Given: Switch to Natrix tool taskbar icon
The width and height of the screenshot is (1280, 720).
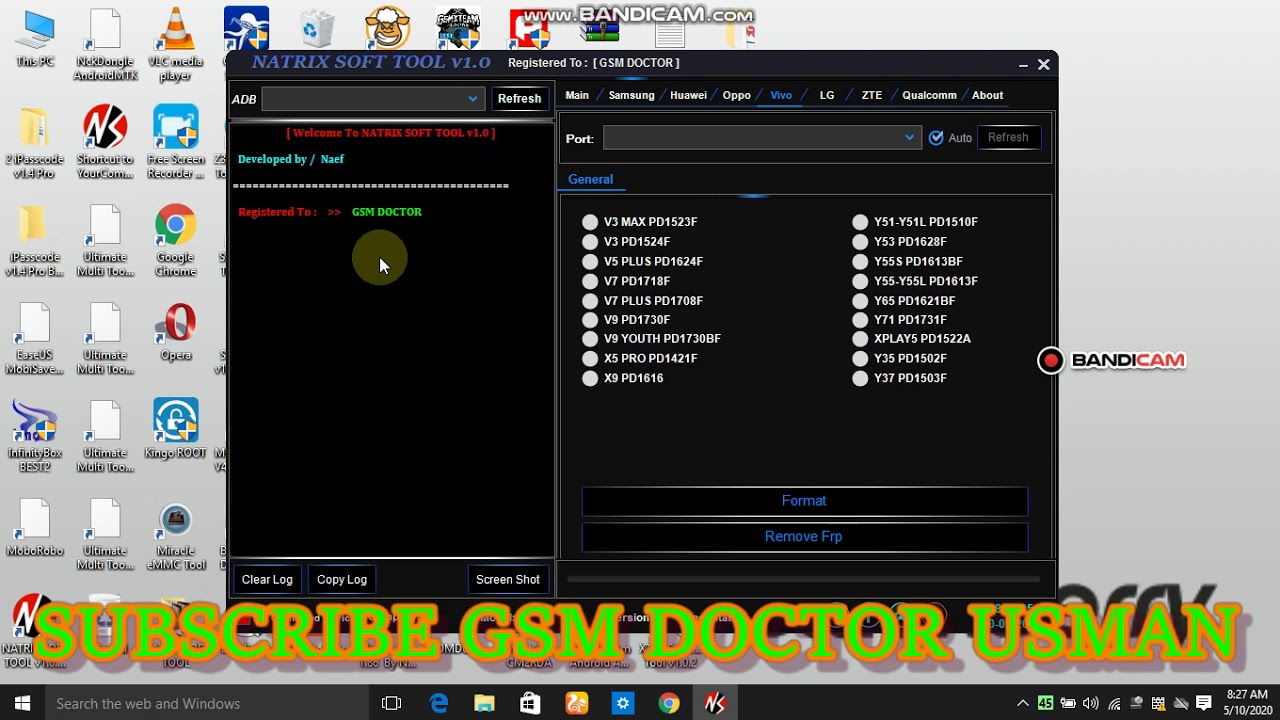Looking at the screenshot, I should [x=715, y=703].
